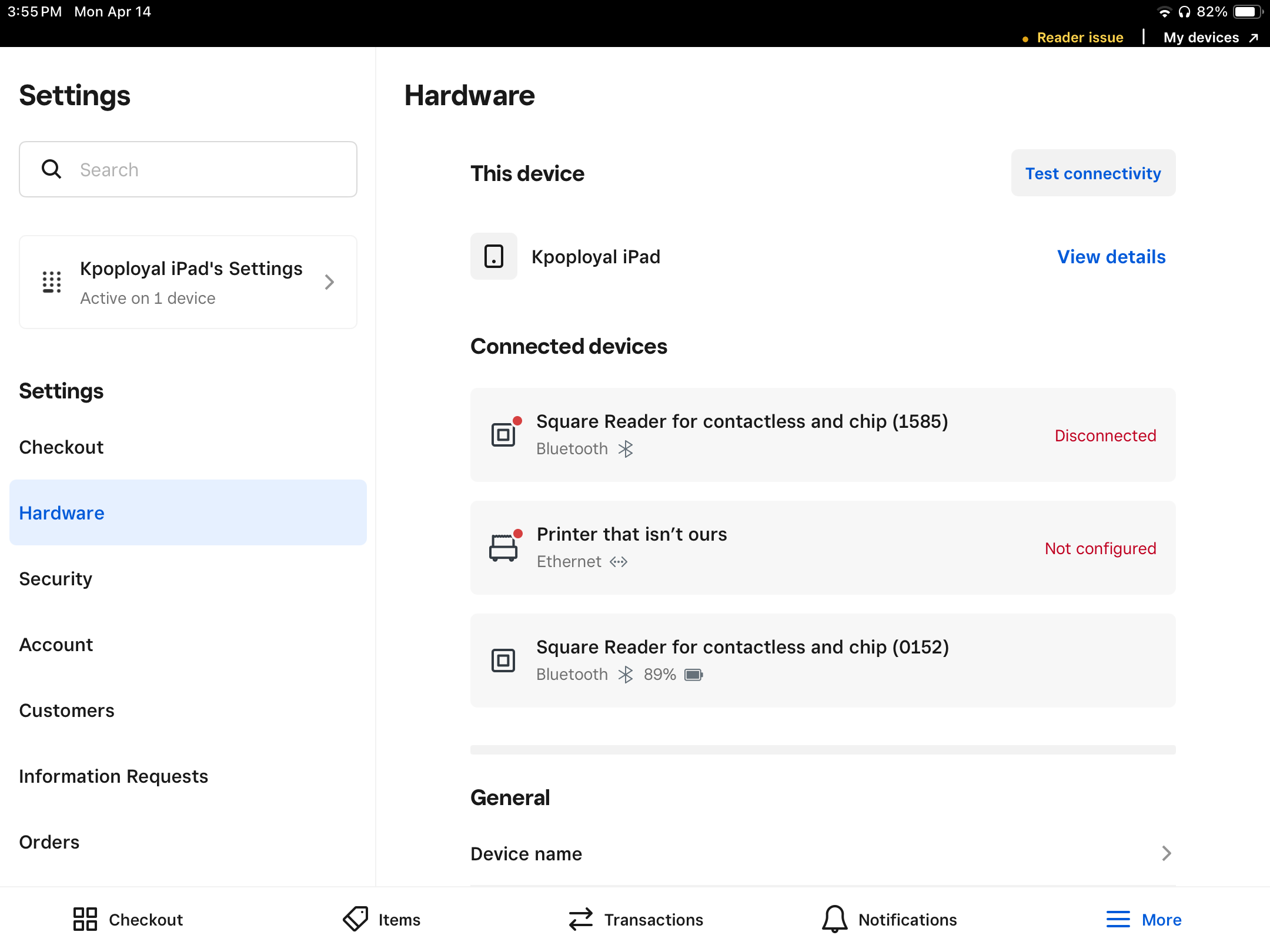This screenshot has width=1270, height=952.
Task: Expand Kpoployal iPad's Settings chevron
Action: coord(329,282)
